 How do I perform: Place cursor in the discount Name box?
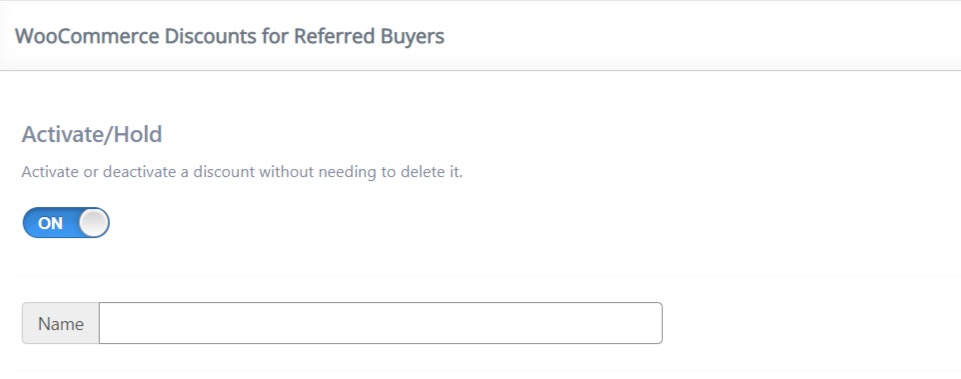pos(381,323)
